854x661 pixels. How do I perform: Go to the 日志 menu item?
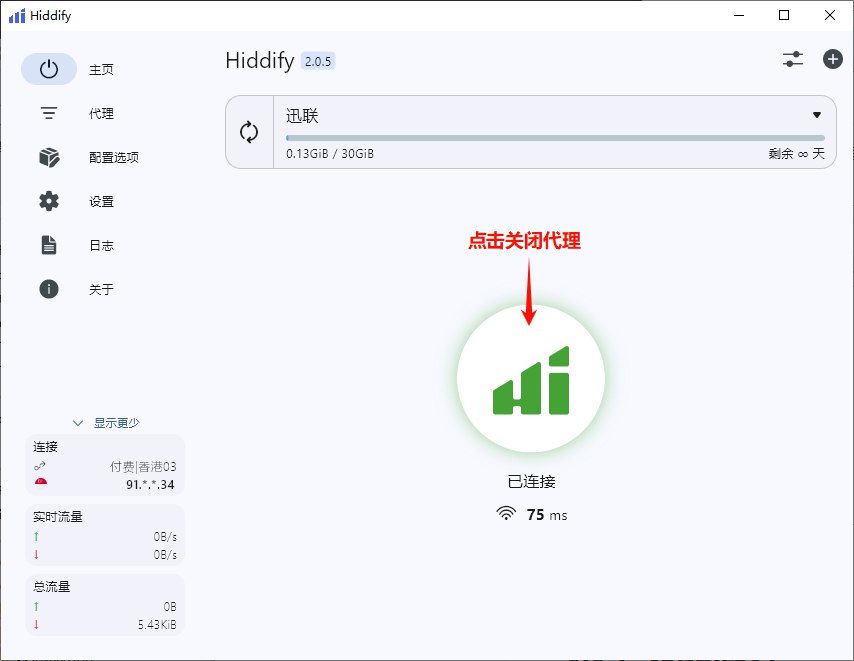[x=101, y=245]
